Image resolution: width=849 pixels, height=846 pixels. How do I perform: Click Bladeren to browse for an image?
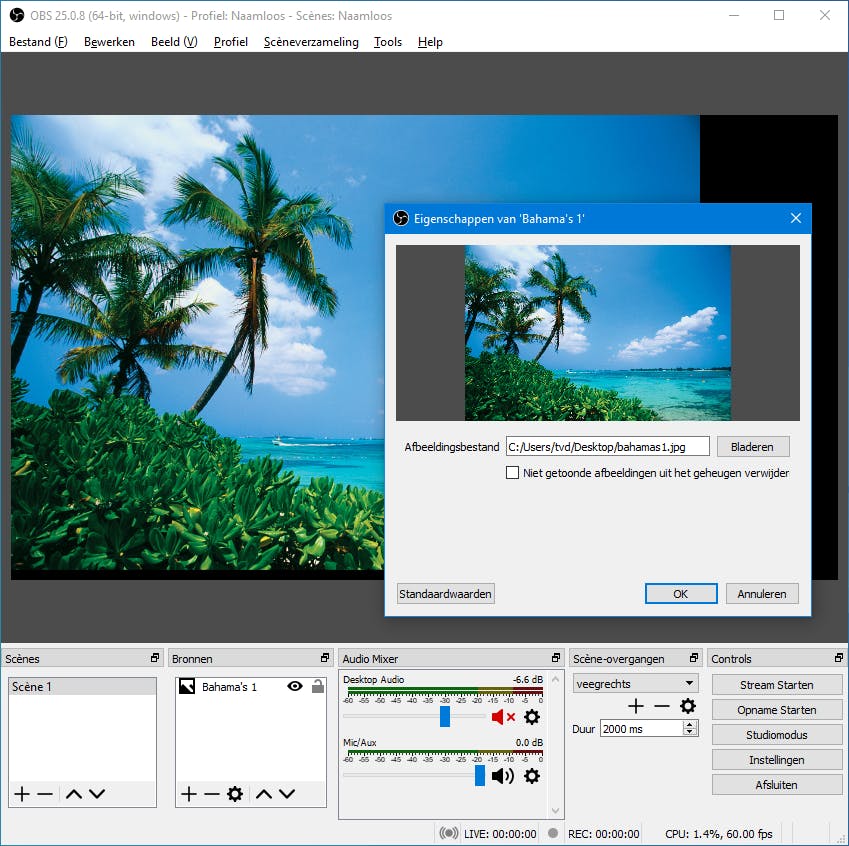753,446
